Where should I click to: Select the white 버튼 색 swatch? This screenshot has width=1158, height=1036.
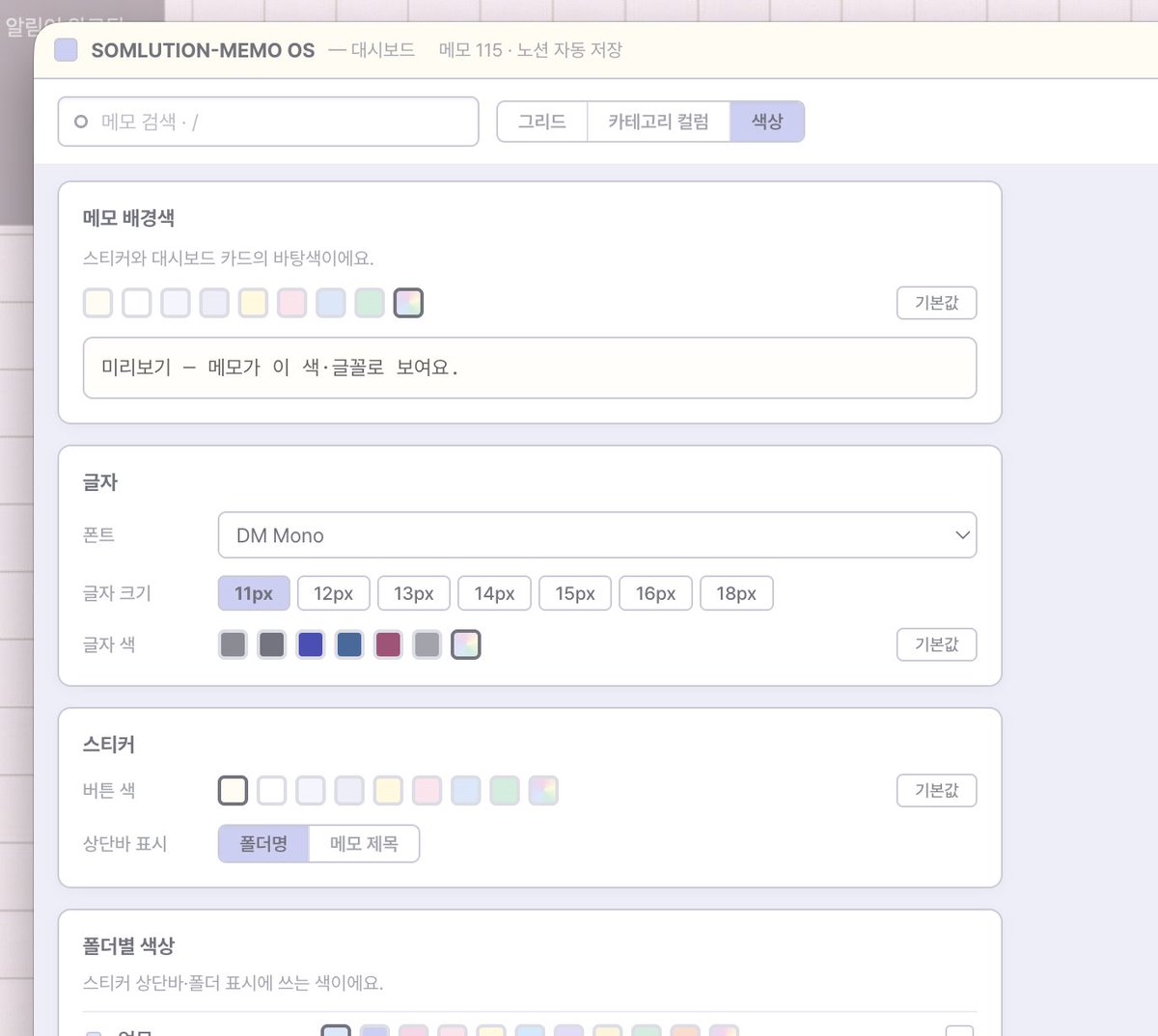pyautogui.click(x=272, y=791)
